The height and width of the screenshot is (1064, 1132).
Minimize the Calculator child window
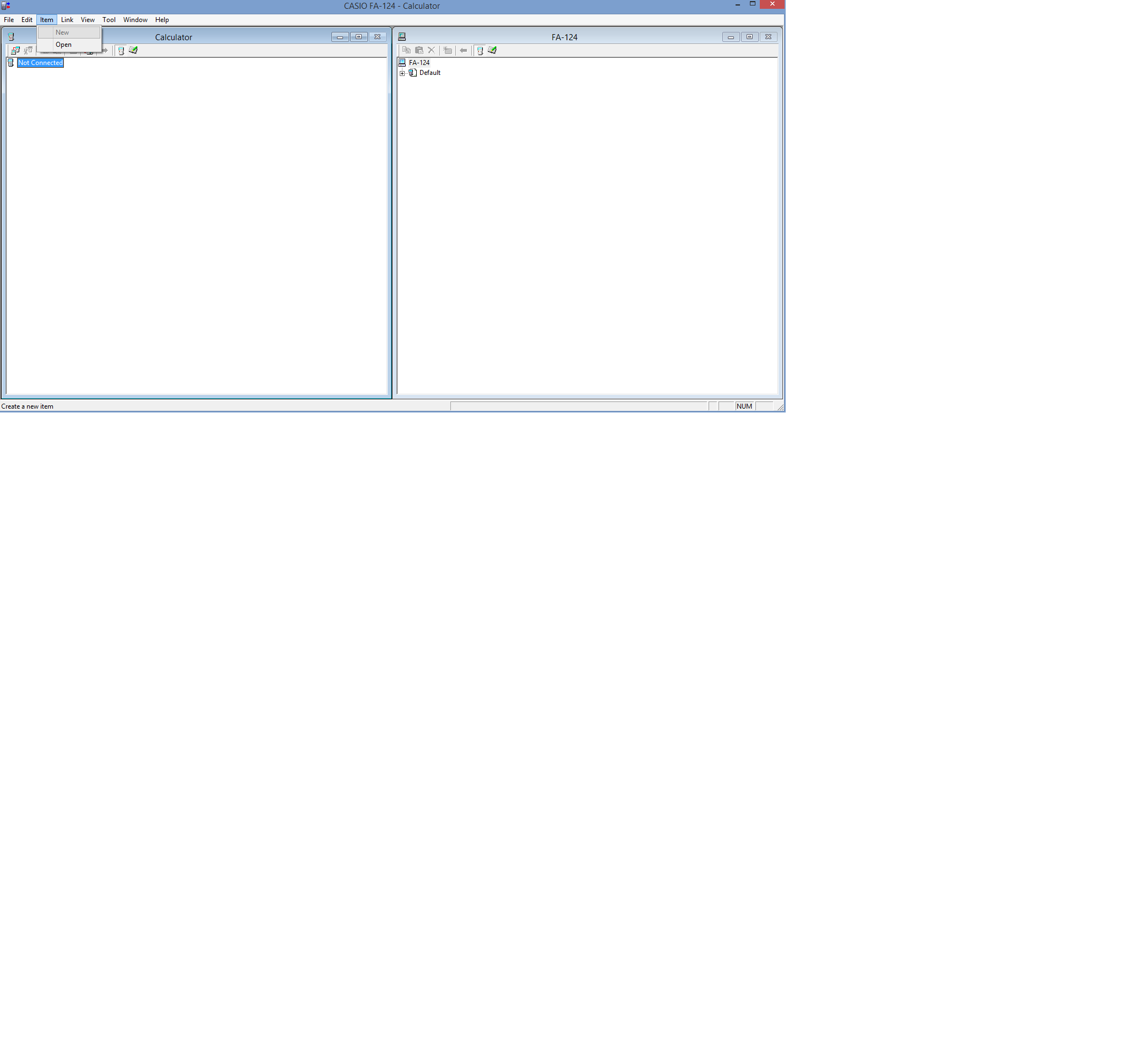[x=340, y=37]
